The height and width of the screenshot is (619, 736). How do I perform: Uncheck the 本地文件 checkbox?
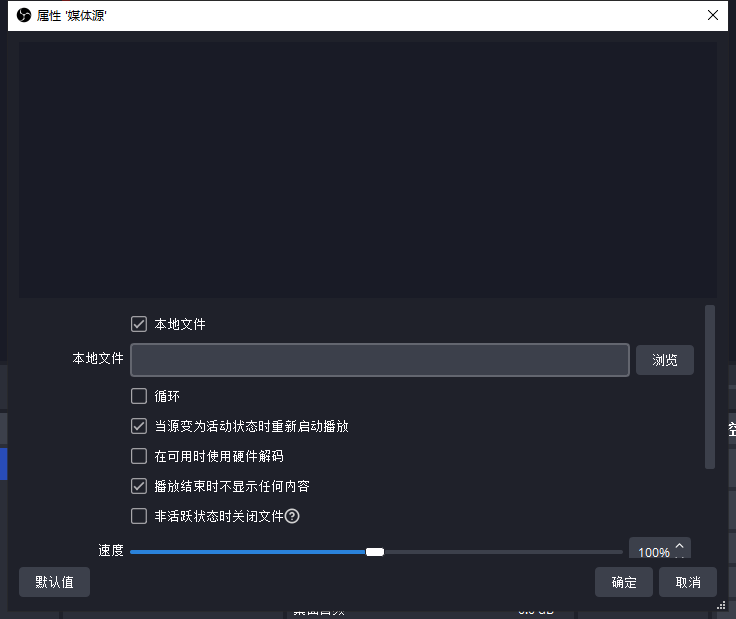click(x=139, y=324)
